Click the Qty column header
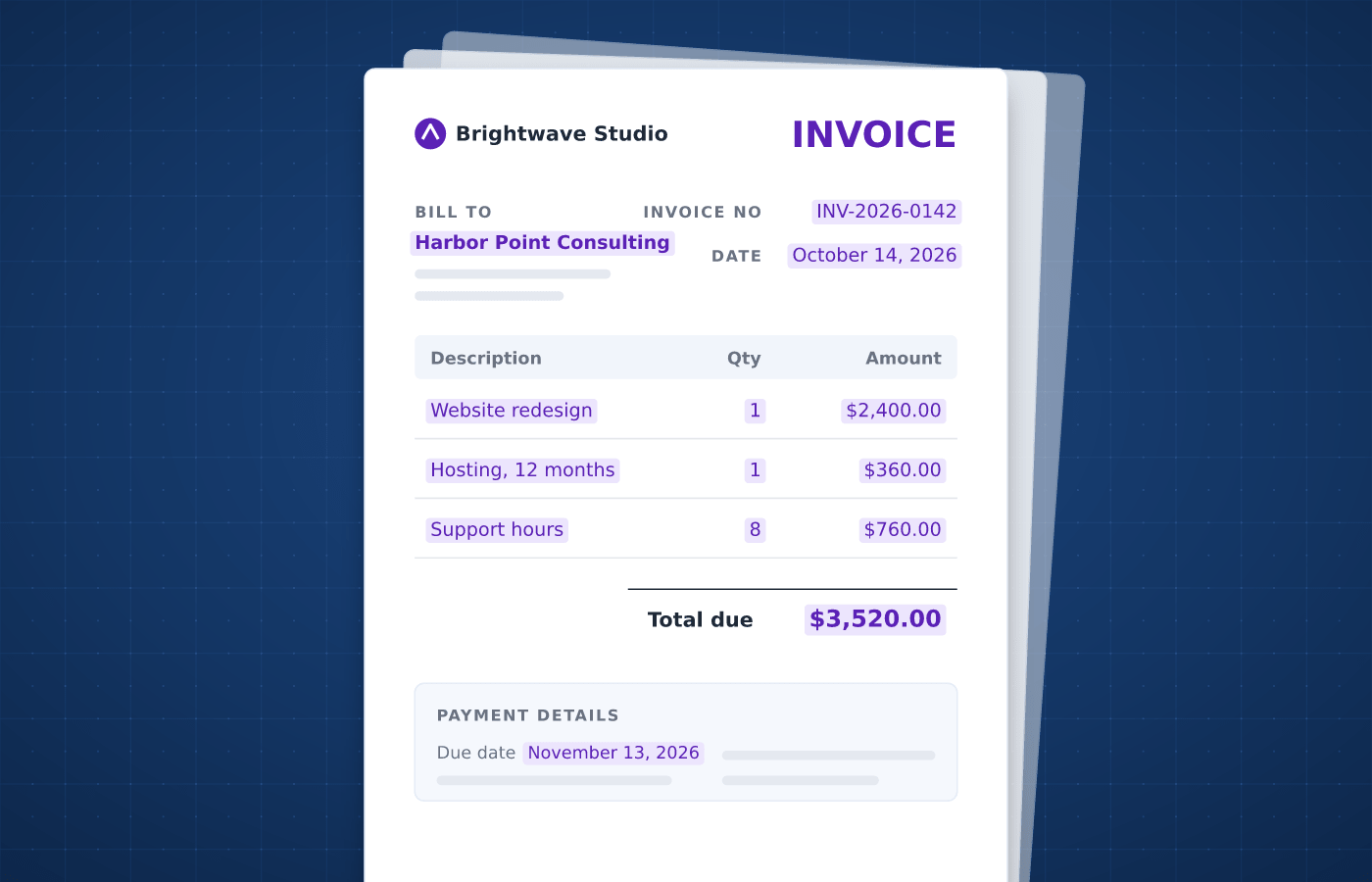Viewport: 1372px width, 882px height. [x=744, y=359]
